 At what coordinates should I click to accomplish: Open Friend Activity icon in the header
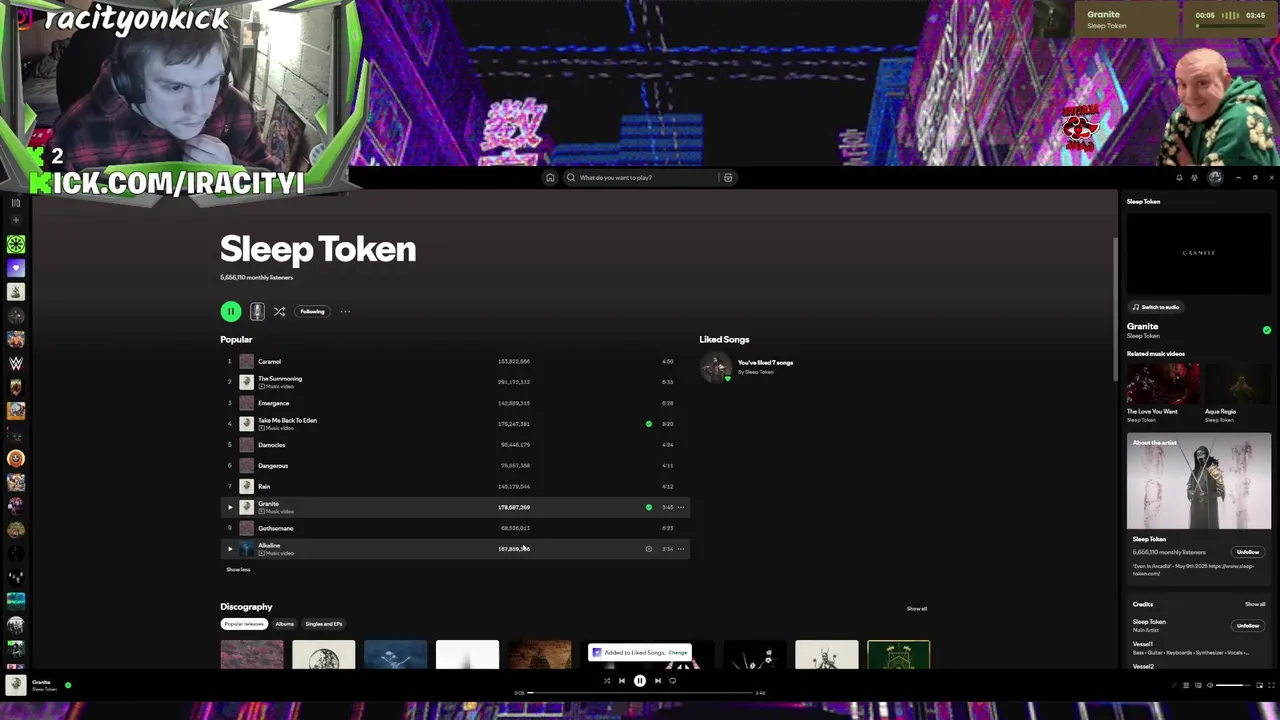tap(1196, 178)
